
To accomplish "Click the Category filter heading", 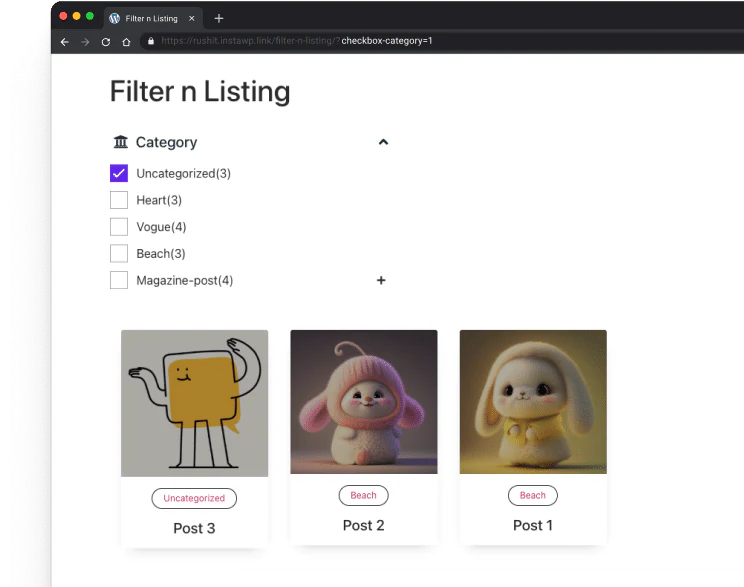I will (x=166, y=142).
